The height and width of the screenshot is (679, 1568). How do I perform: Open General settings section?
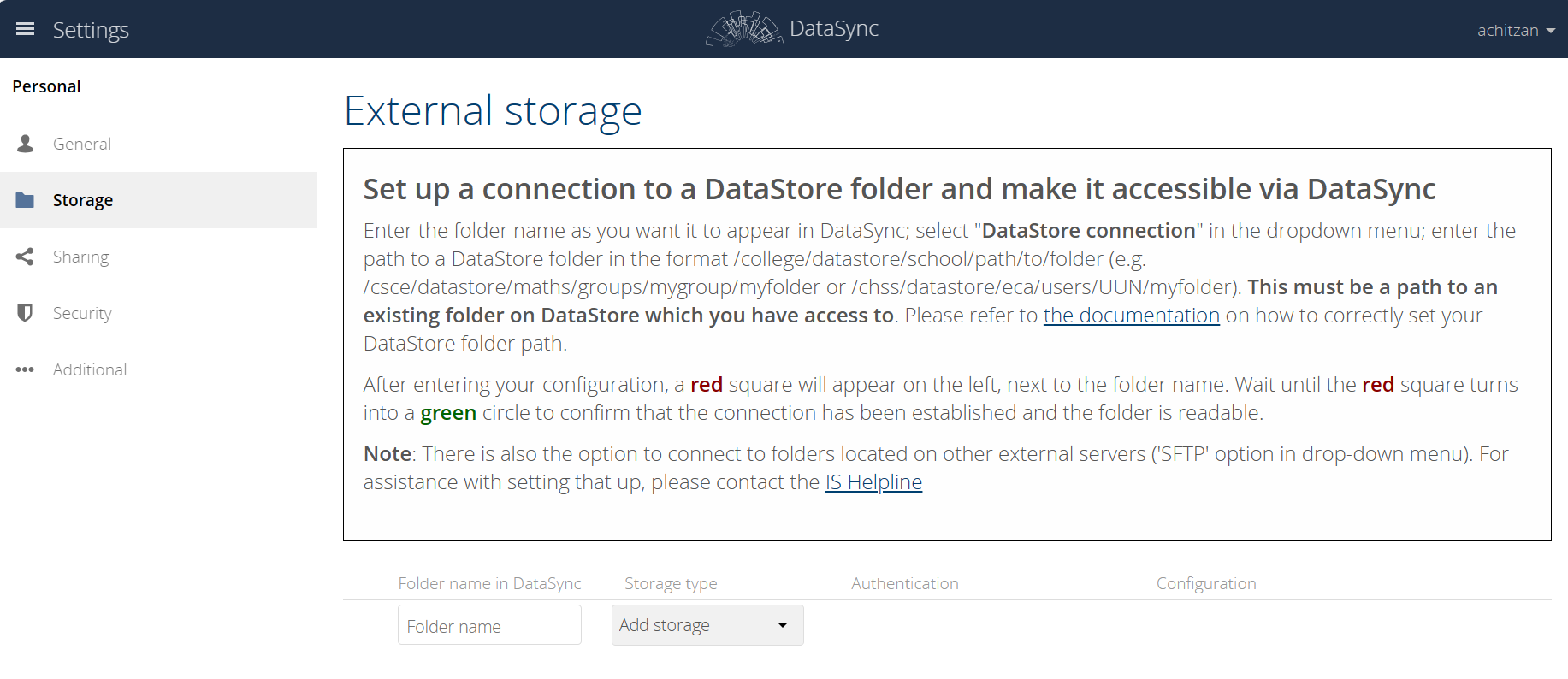click(x=158, y=144)
